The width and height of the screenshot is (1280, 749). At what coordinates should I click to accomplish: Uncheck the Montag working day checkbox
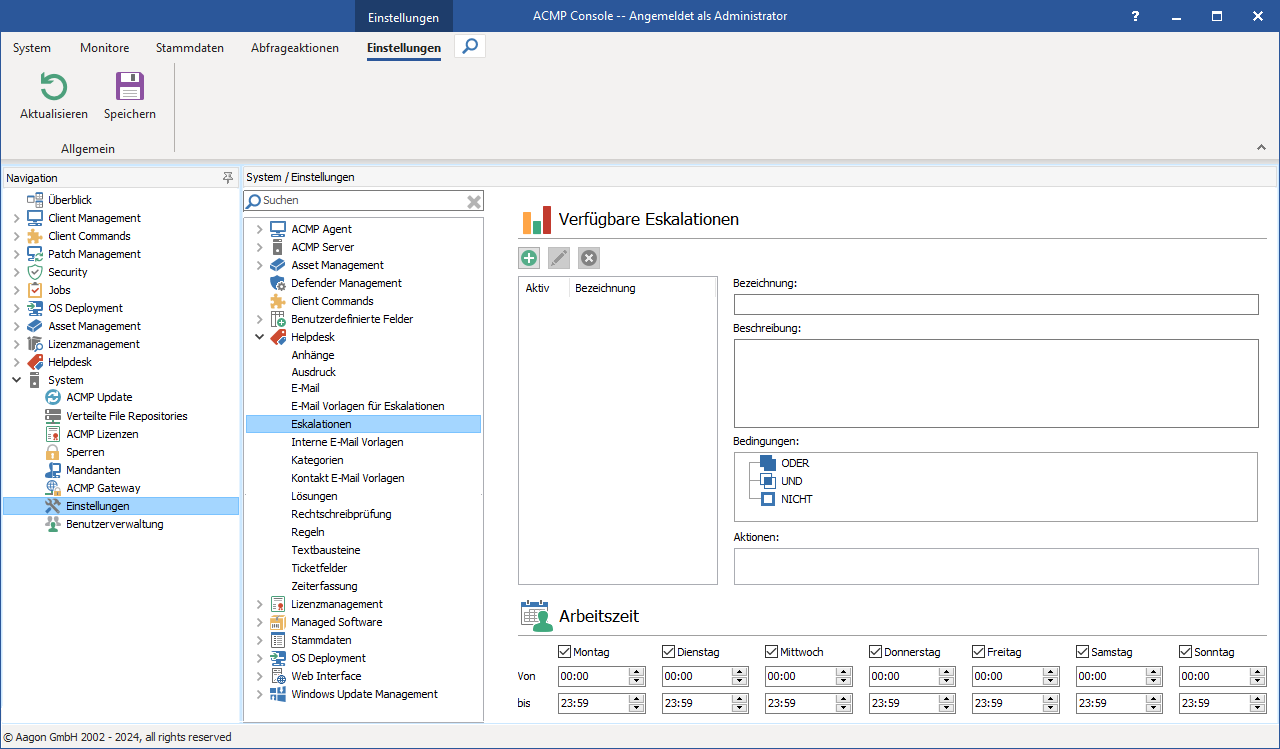click(564, 651)
